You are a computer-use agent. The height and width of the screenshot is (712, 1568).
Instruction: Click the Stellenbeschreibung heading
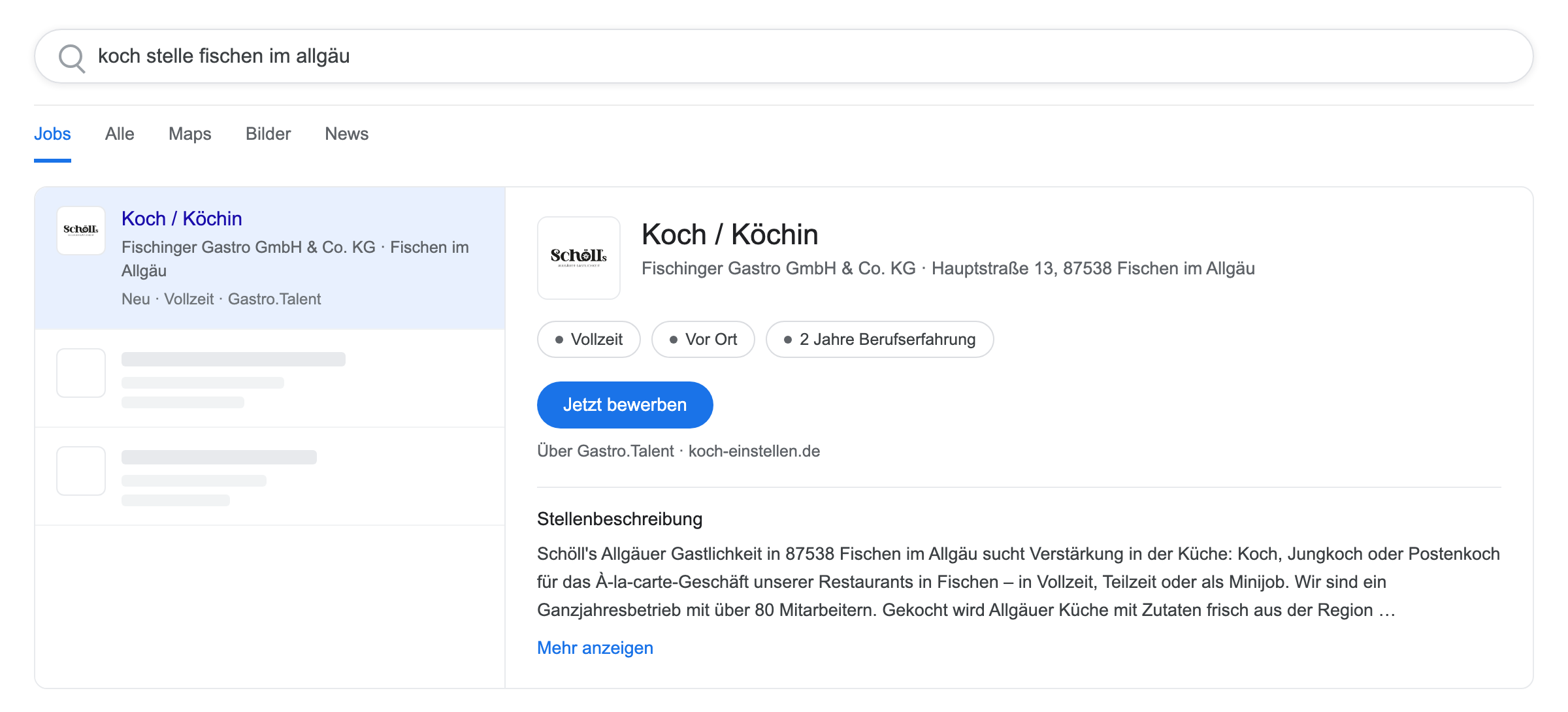(x=619, y=519)
